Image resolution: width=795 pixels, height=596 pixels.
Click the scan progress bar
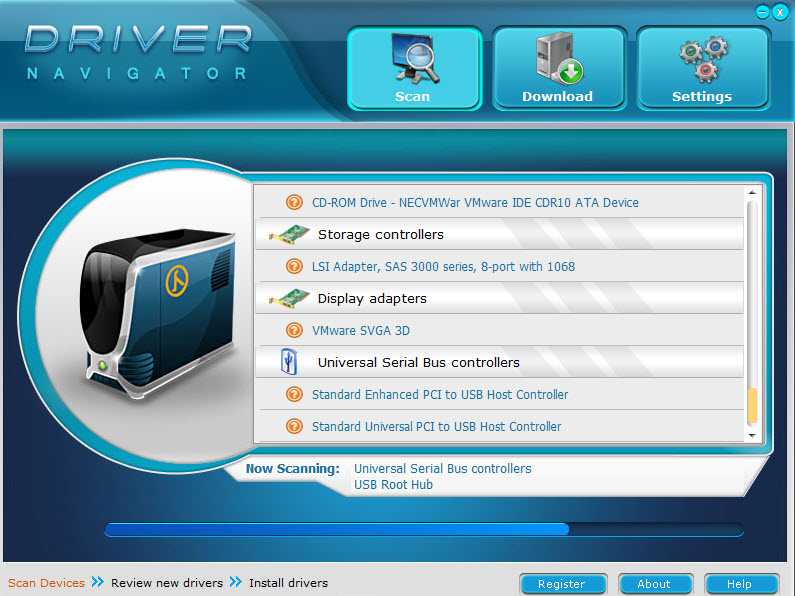pyautogui.click(x=424, y=530)
